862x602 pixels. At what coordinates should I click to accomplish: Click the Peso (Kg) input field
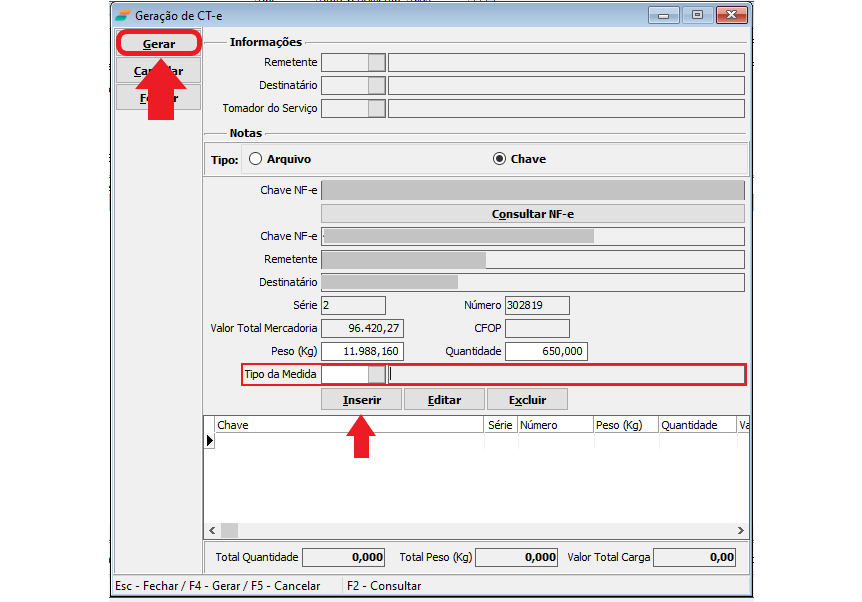pos(362,352)
